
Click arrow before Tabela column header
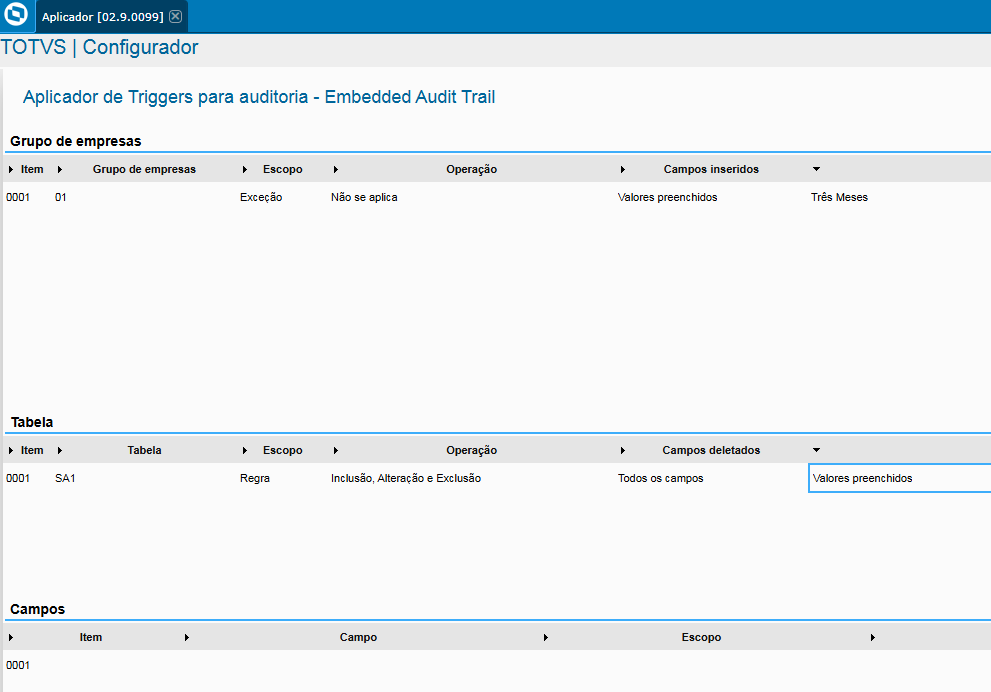click(60, 451)
